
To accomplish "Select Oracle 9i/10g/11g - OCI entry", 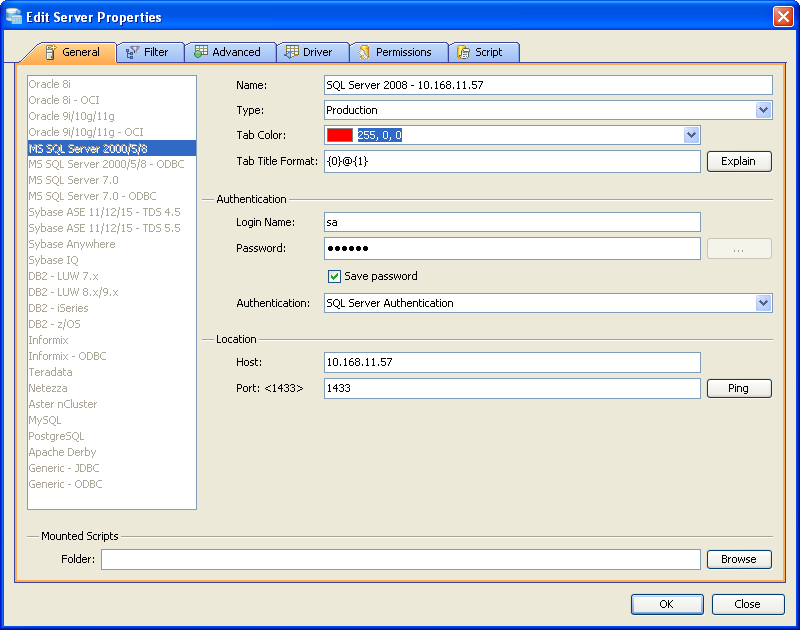I will click(x=112, y=132).
